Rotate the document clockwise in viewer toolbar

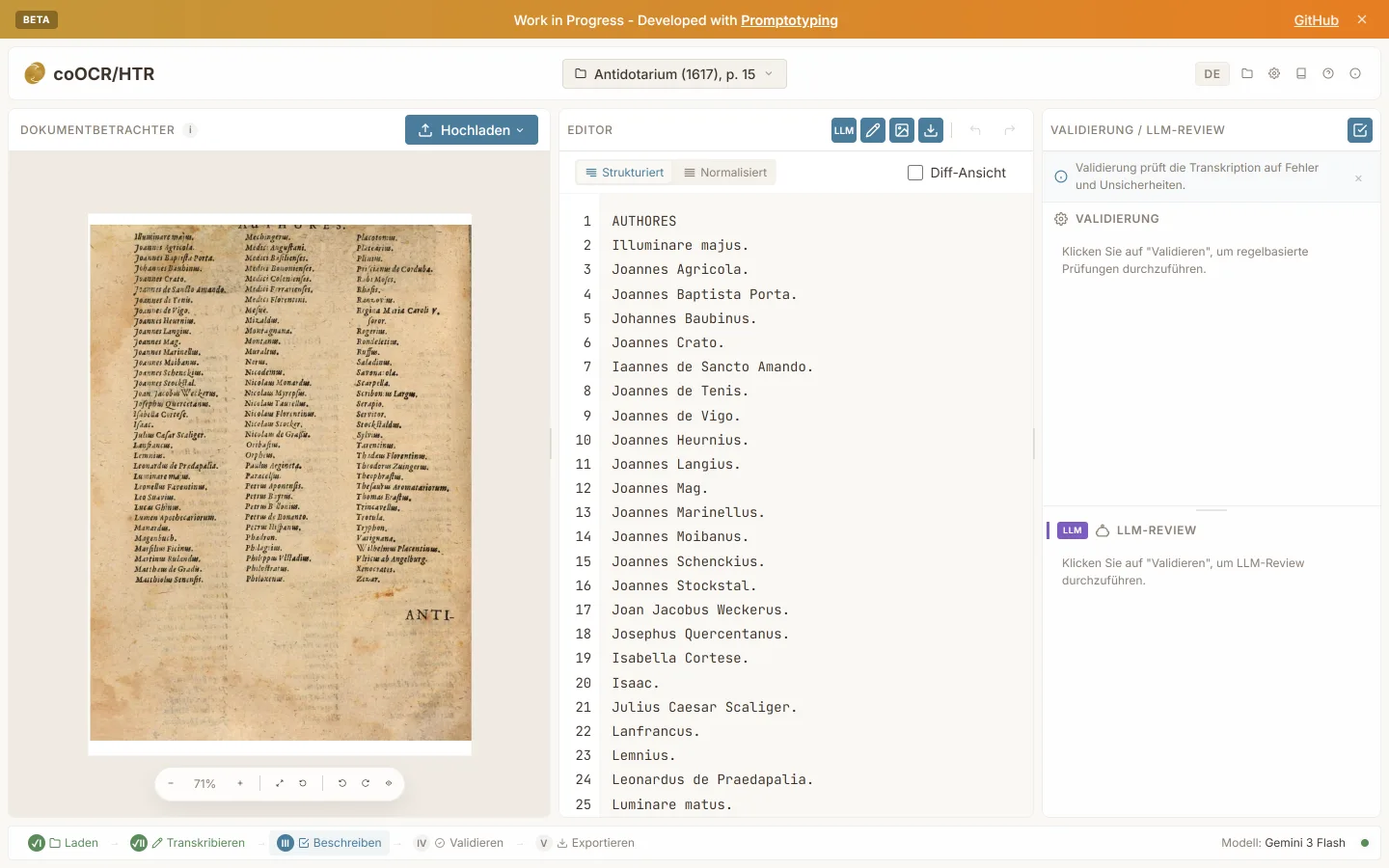click(366, 783)
